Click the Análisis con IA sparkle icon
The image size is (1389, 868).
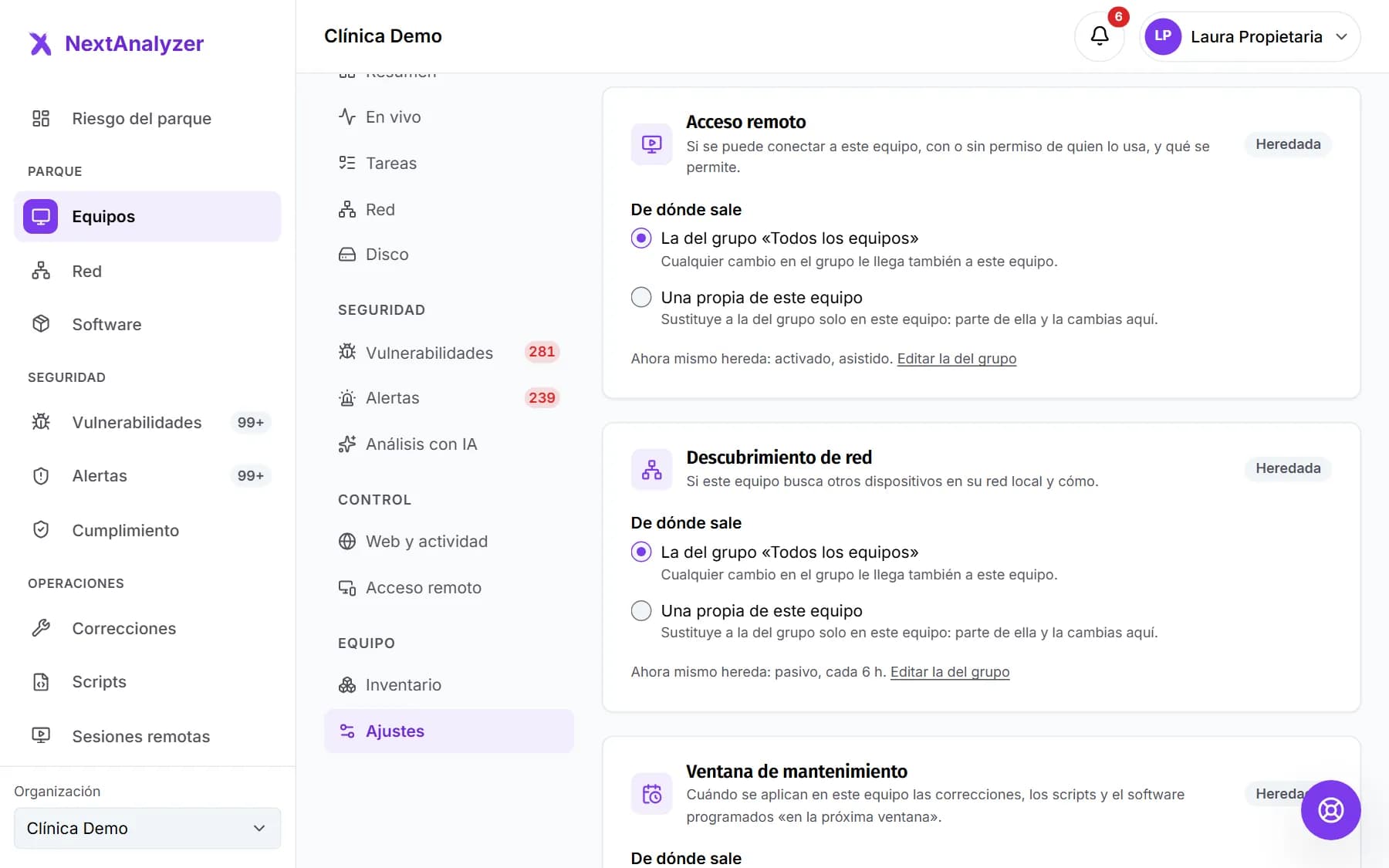347,444
